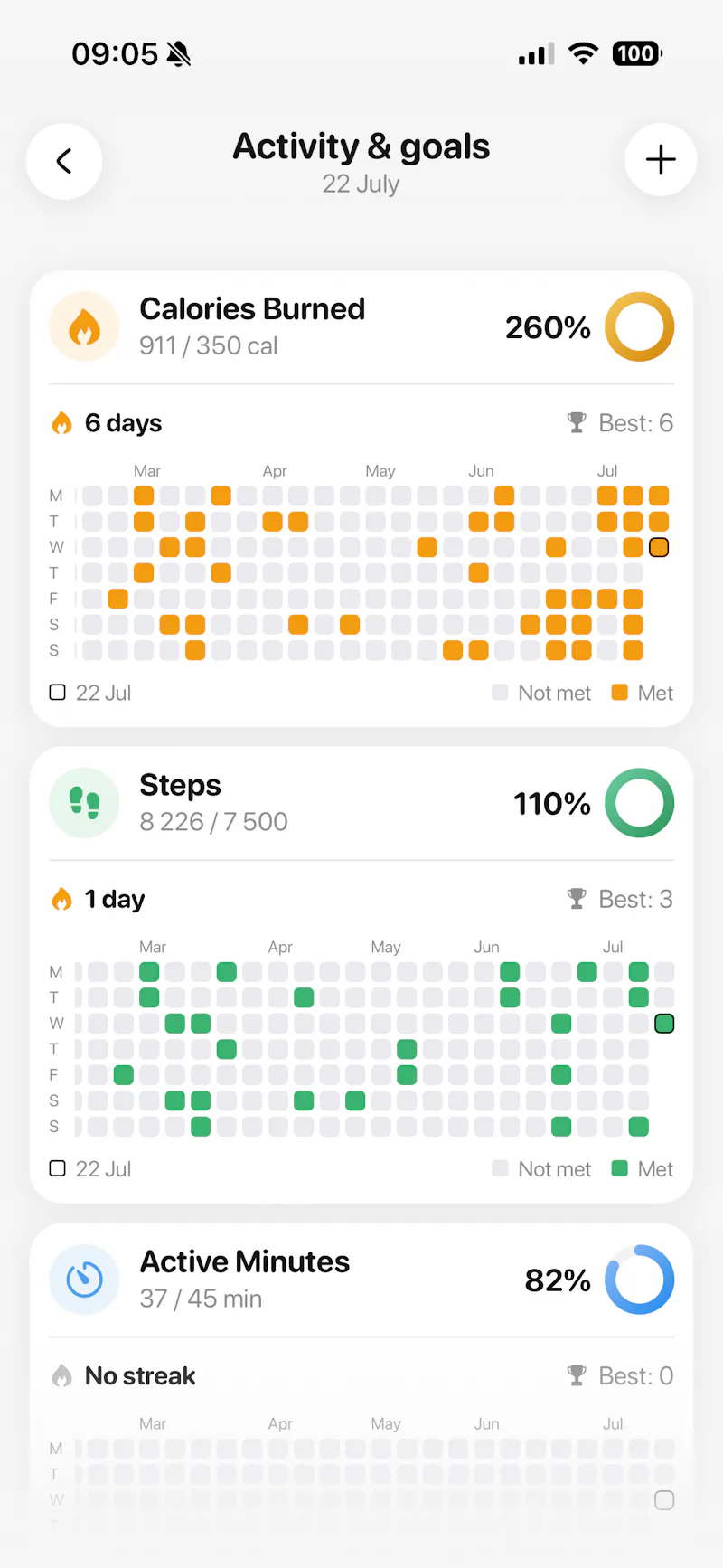Tap the trophy icon beside Best: 3
The image size is (723, 1568).
[577, 899]
